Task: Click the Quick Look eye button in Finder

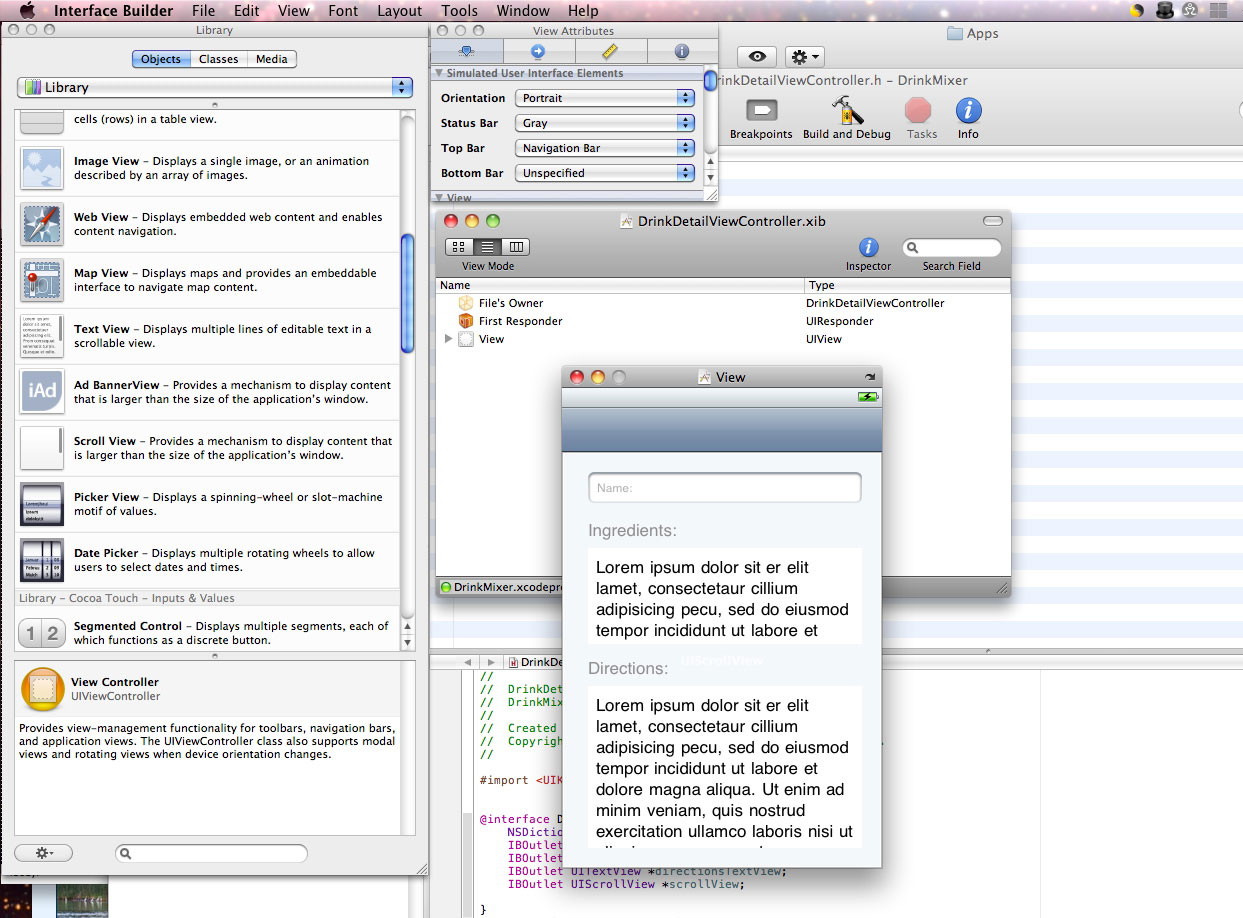Action: [757, 57]
